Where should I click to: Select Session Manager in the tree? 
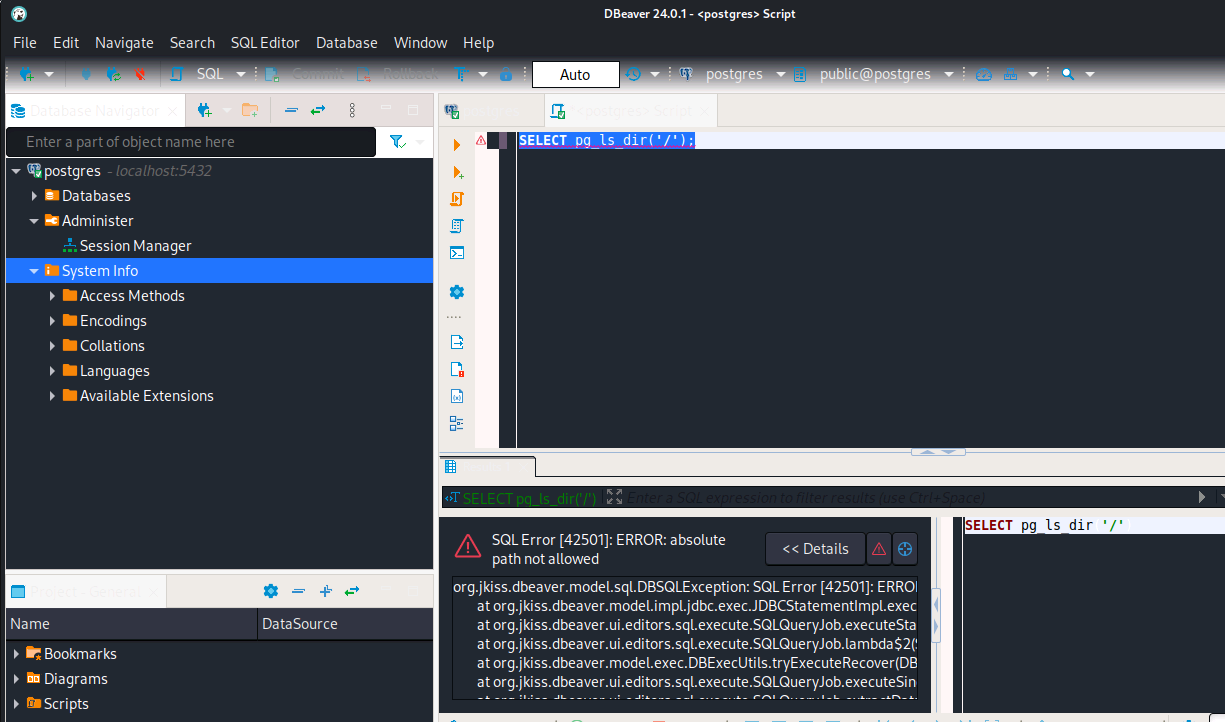click(136, 246)
